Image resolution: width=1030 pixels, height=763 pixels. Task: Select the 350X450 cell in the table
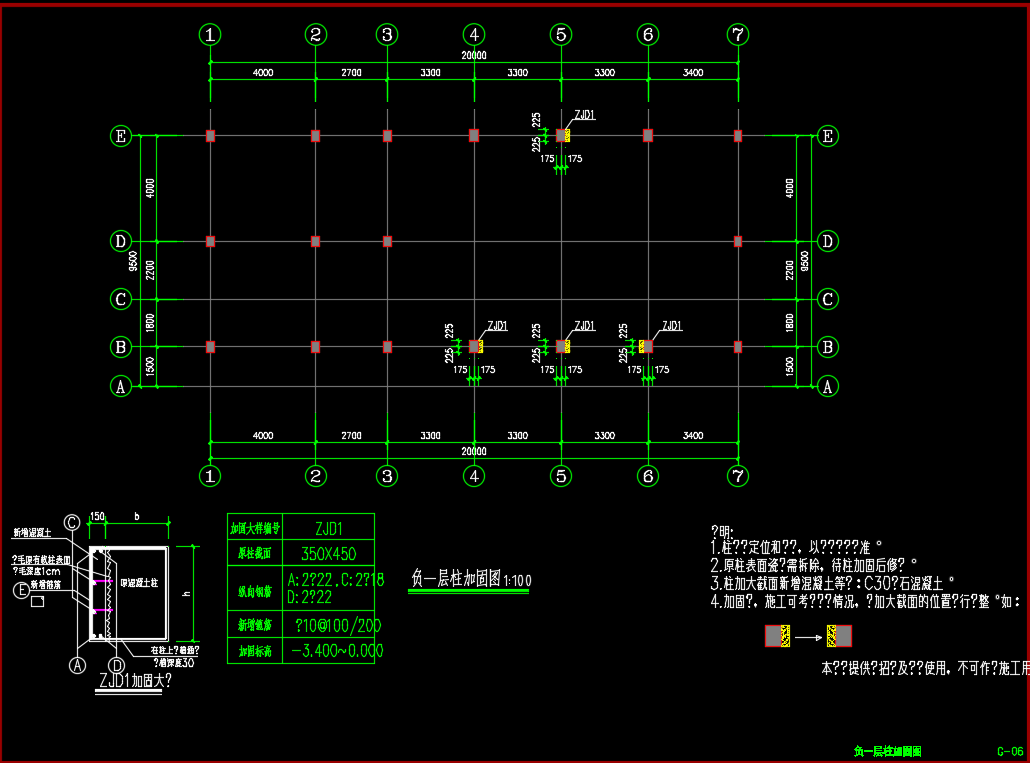pyautogui.click(x=329, y=553)
